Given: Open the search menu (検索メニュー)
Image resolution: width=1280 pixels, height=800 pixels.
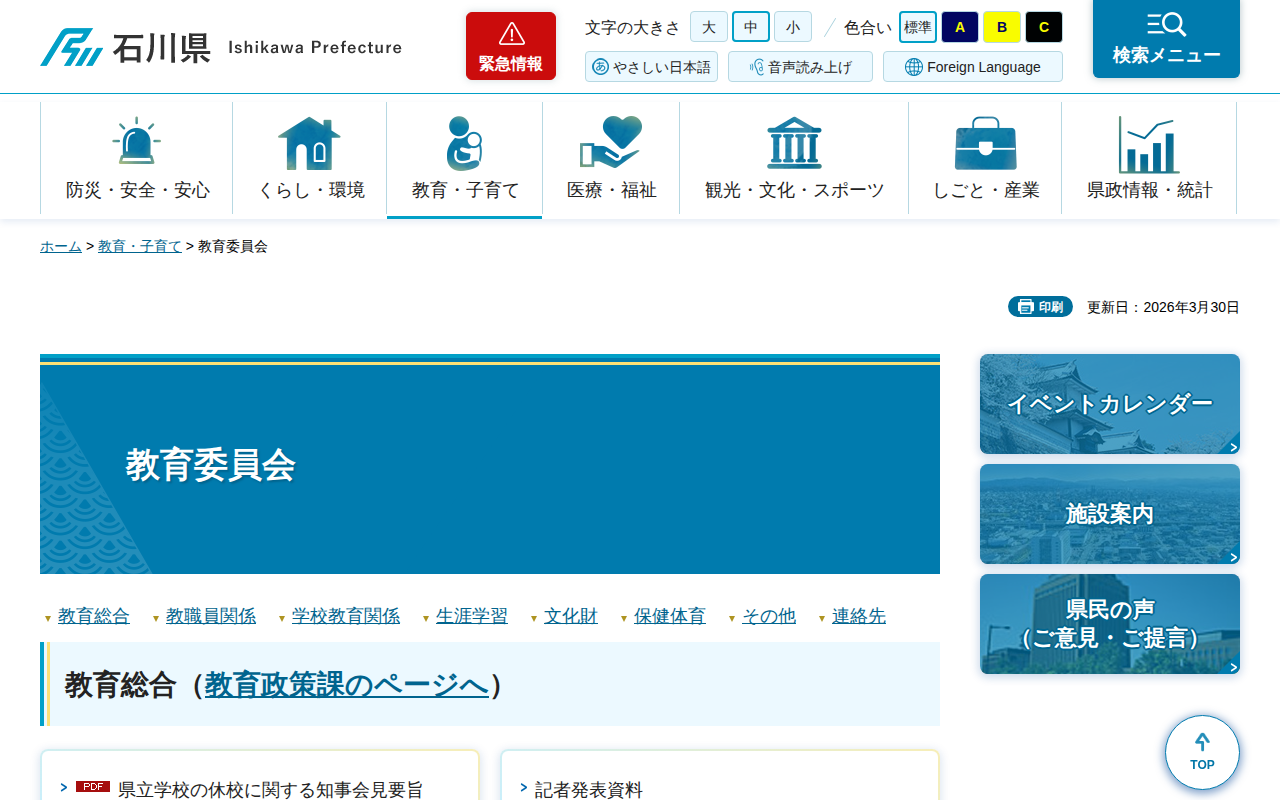Looking at the screenshot, I should 1166,39.
